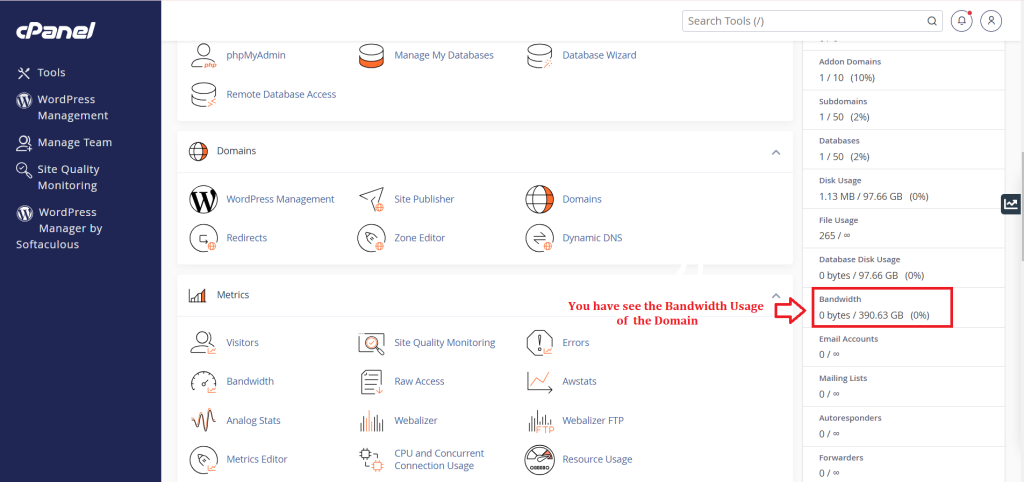
Task: Open the Raw Access link
Action: (x=419, y=381)
